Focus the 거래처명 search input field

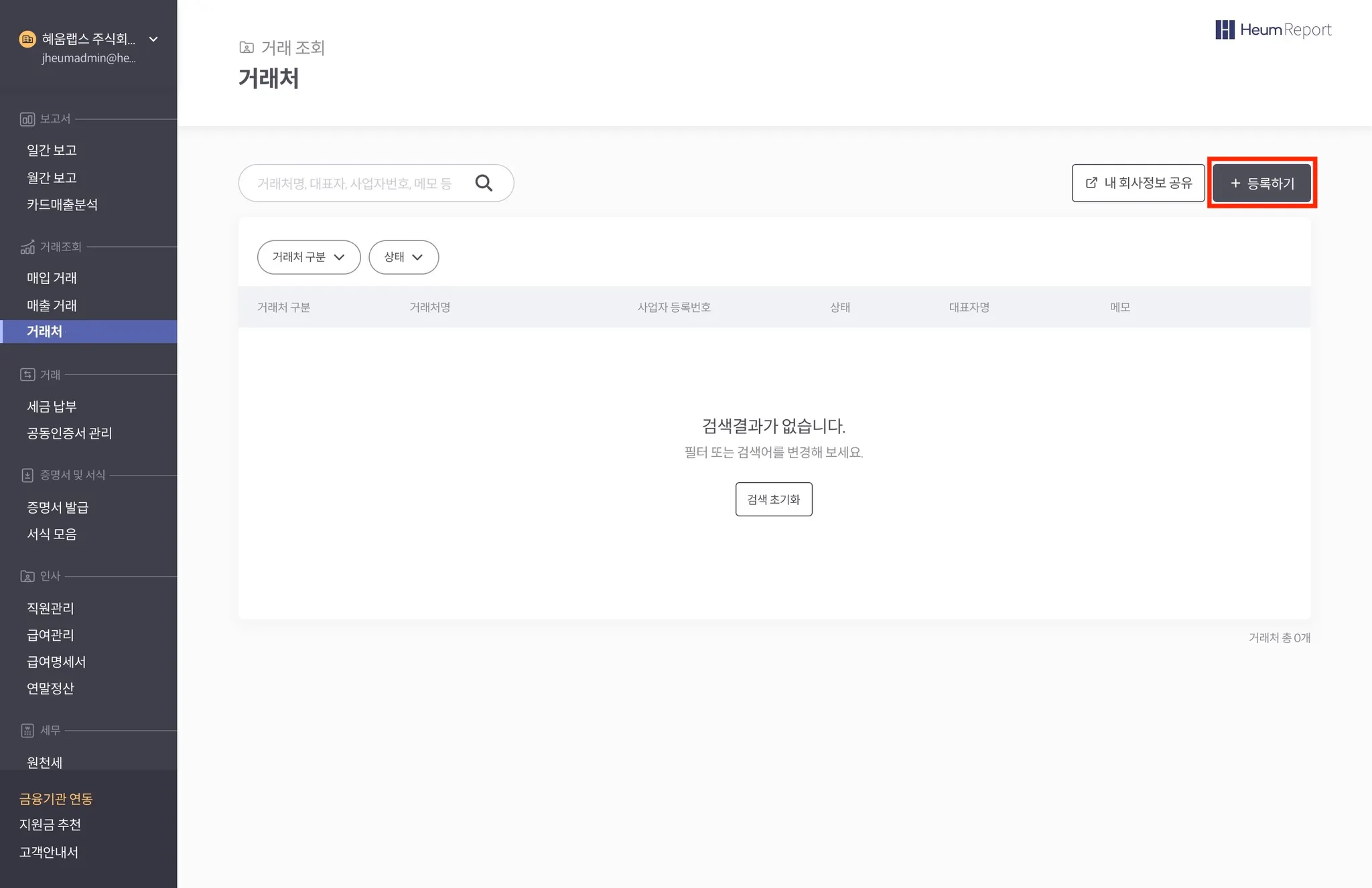[x=355, y=183]
